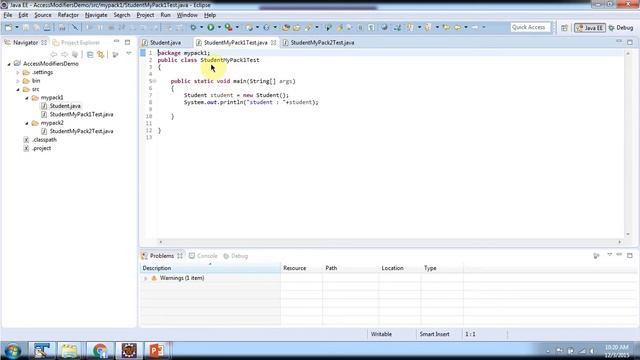Image resolution: width=640 pixels, height=360 pixels.
Task: Click the Location column header
Action: point(400,268)
